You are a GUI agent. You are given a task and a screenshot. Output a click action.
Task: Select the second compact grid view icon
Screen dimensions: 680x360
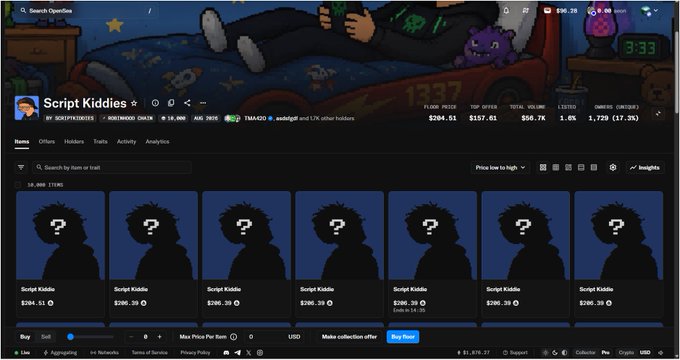tap(556, 167)
